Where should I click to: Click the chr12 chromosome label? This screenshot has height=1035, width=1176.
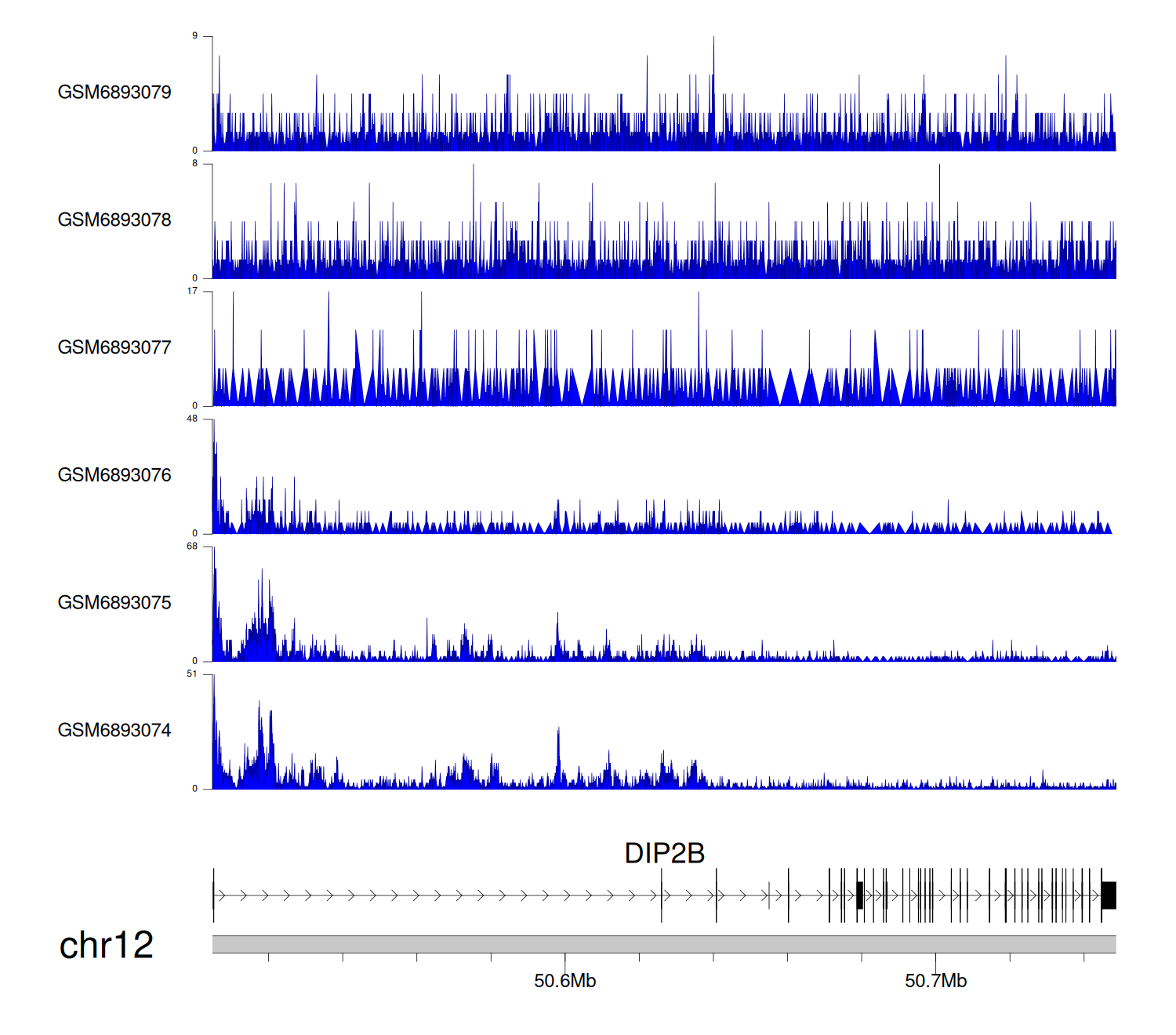tap(106, 946)
